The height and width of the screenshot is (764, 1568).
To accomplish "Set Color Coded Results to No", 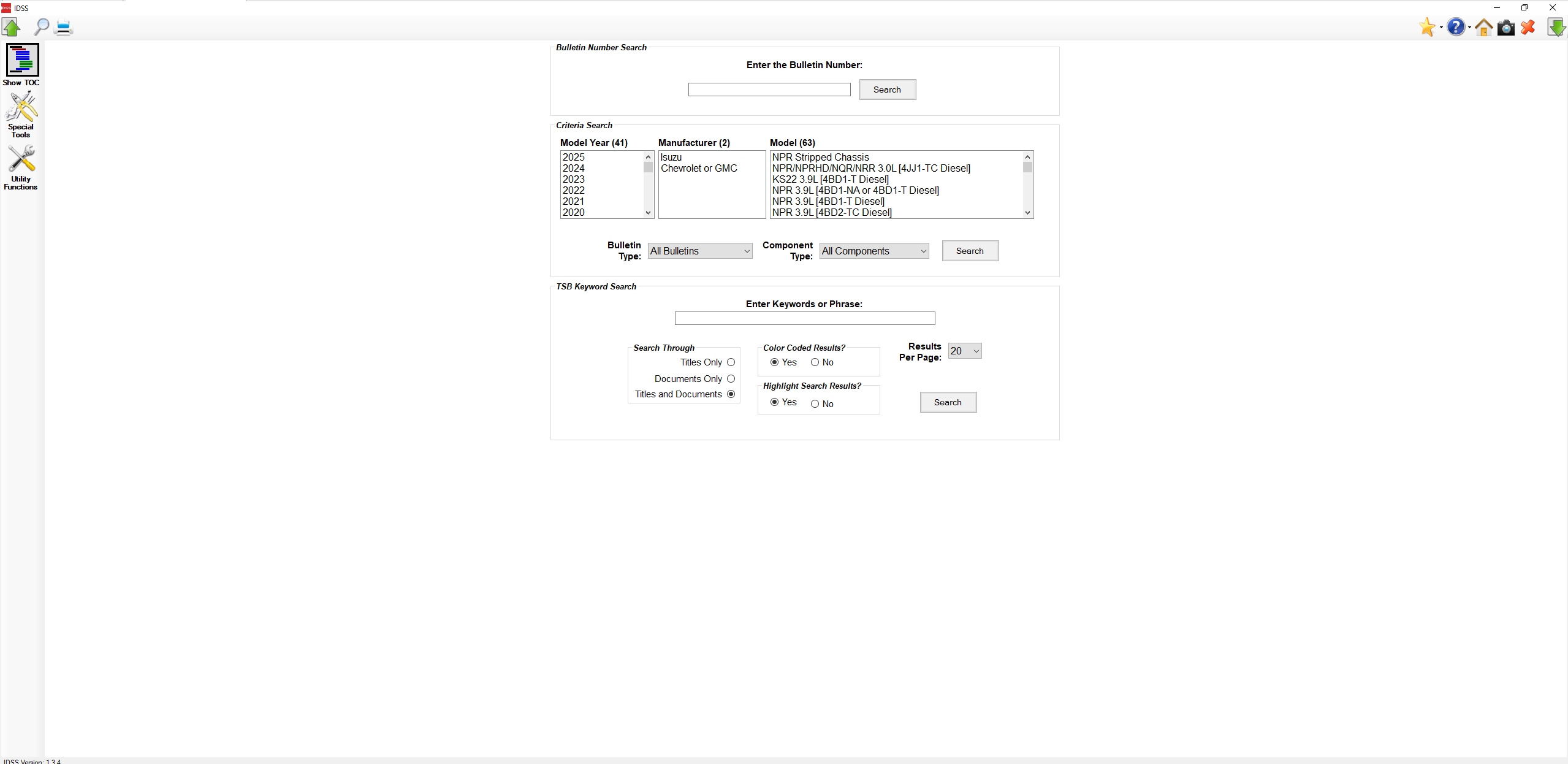I will [x=815, y=362].
